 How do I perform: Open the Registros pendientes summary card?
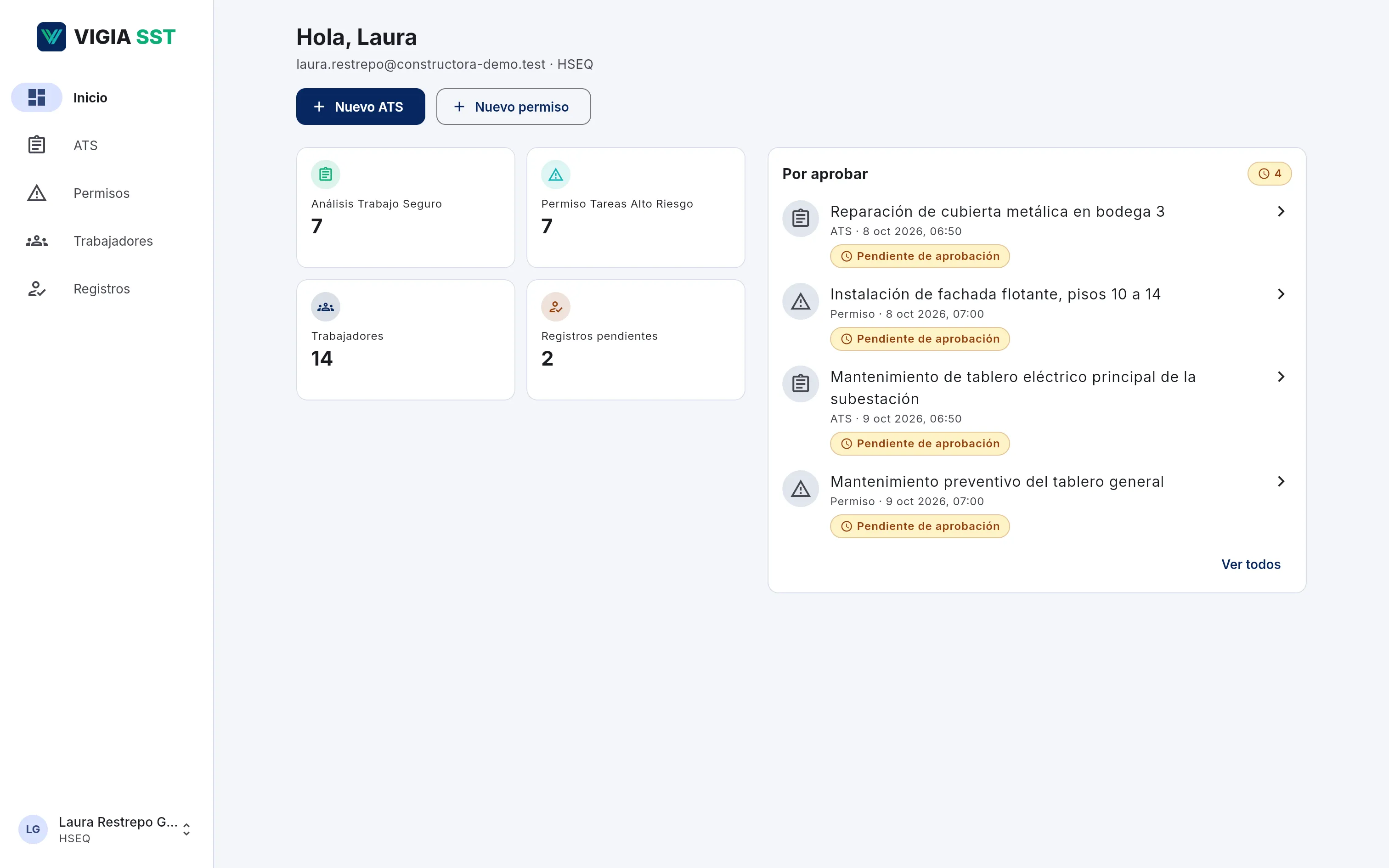[x=636, y=340]
